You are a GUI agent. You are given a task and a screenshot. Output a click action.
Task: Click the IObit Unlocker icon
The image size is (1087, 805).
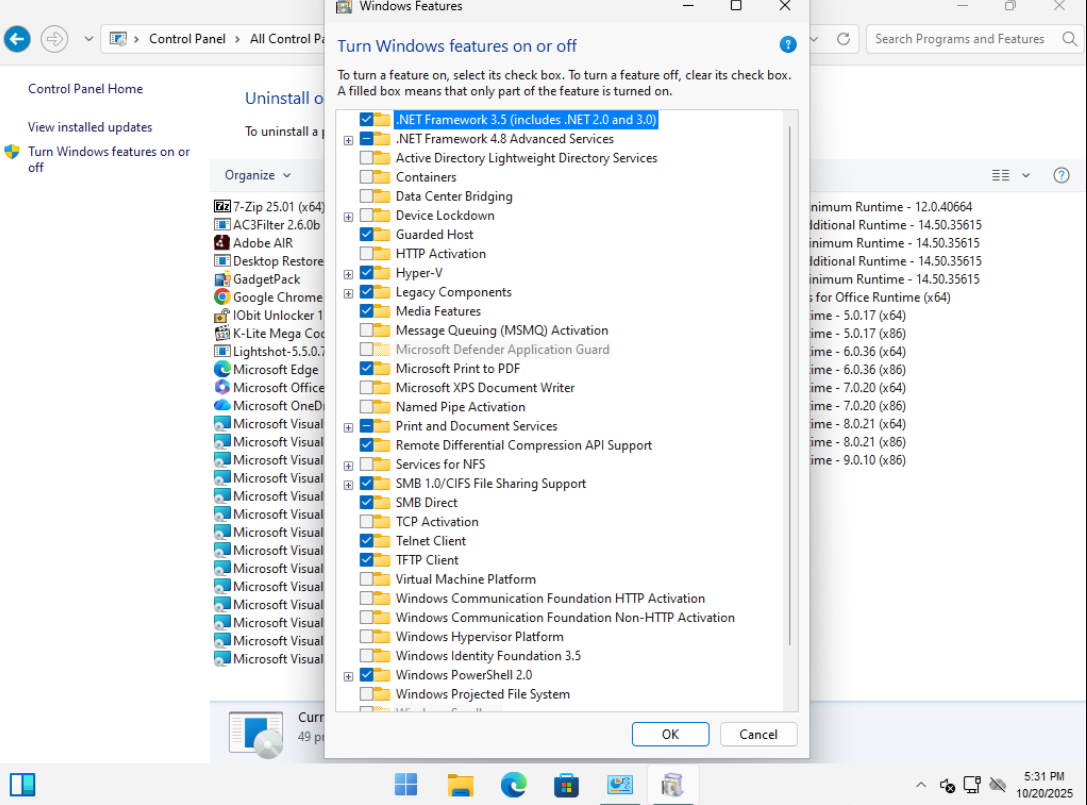(x=222, y=315)
